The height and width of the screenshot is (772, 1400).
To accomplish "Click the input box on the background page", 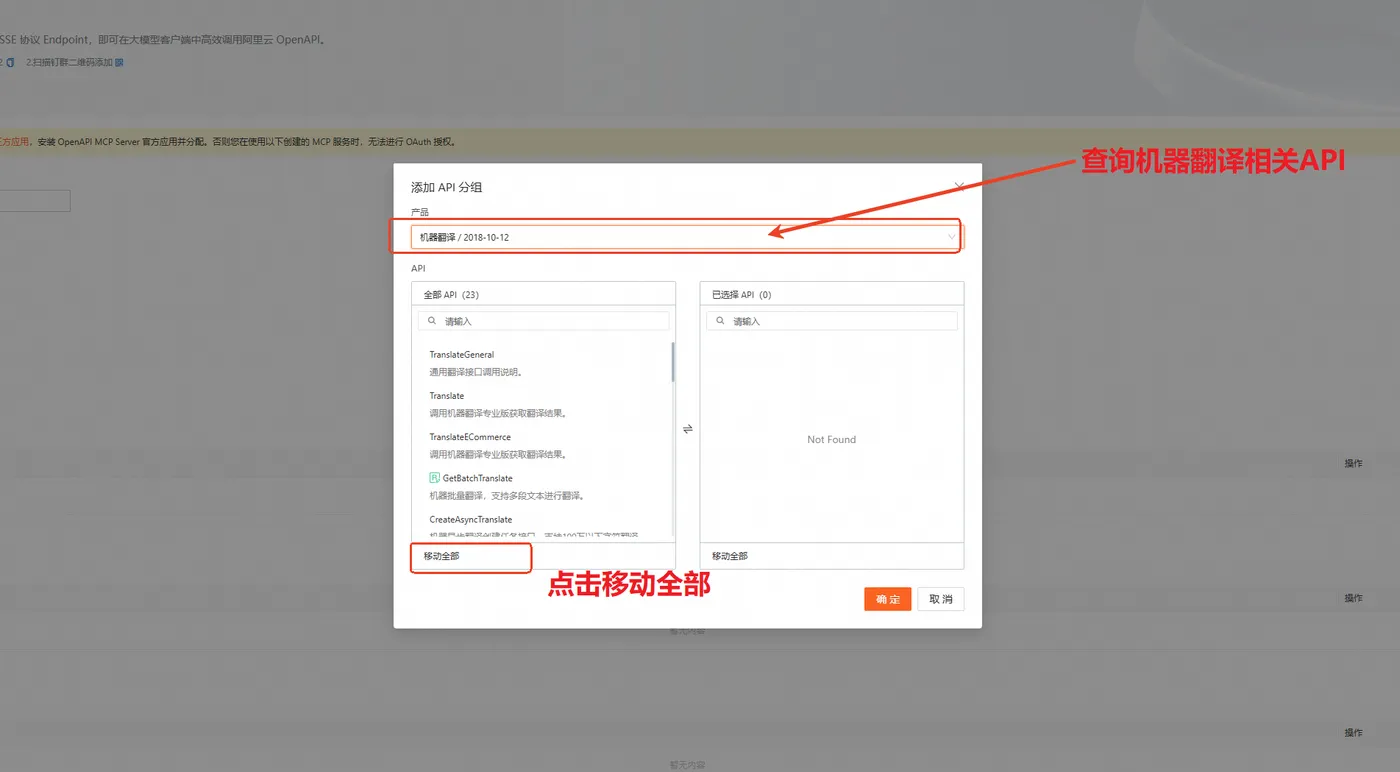I will pyautogui.click(x=35, y=201).
